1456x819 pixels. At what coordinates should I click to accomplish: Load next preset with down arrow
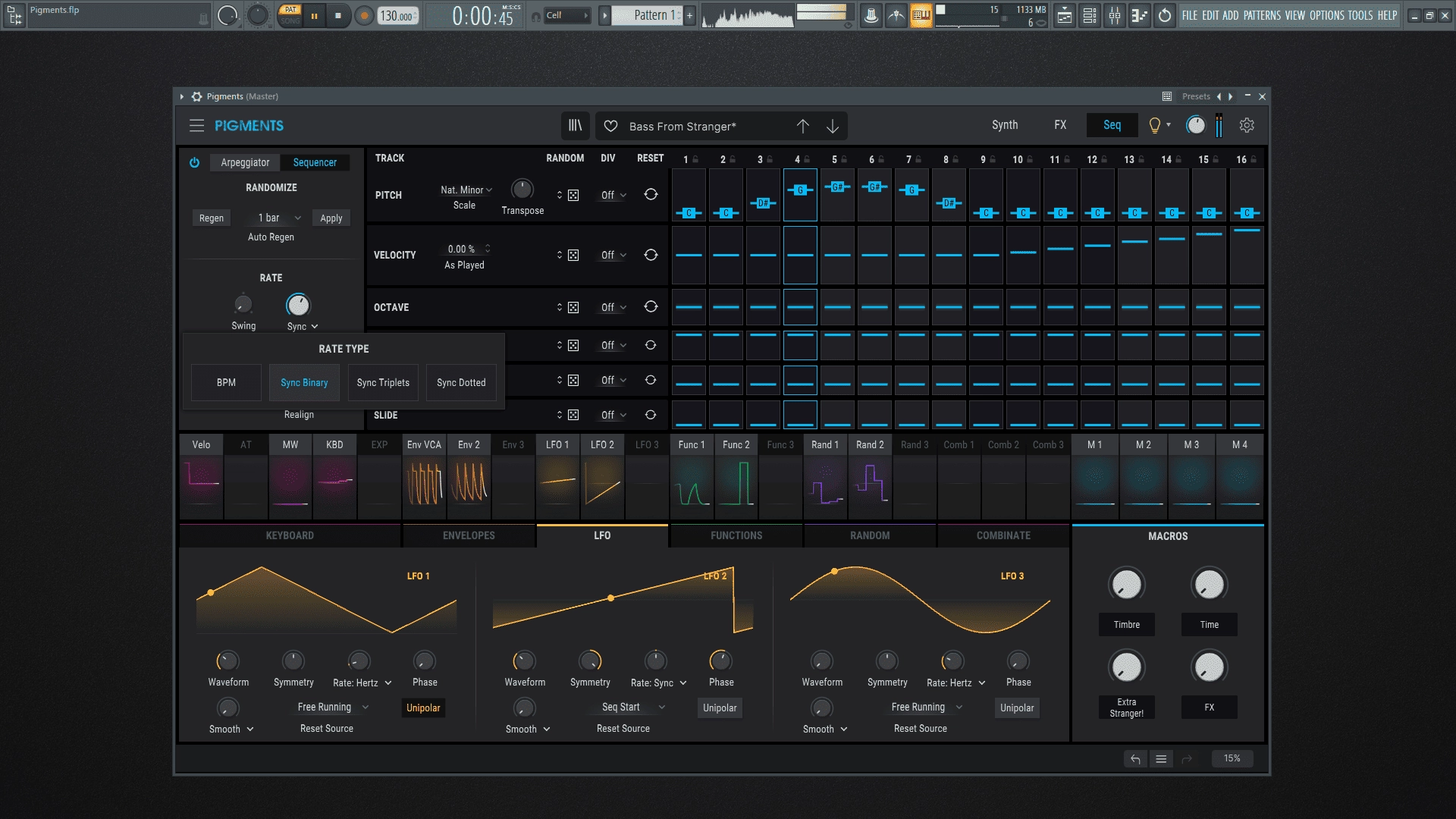(x=833, y=127)
